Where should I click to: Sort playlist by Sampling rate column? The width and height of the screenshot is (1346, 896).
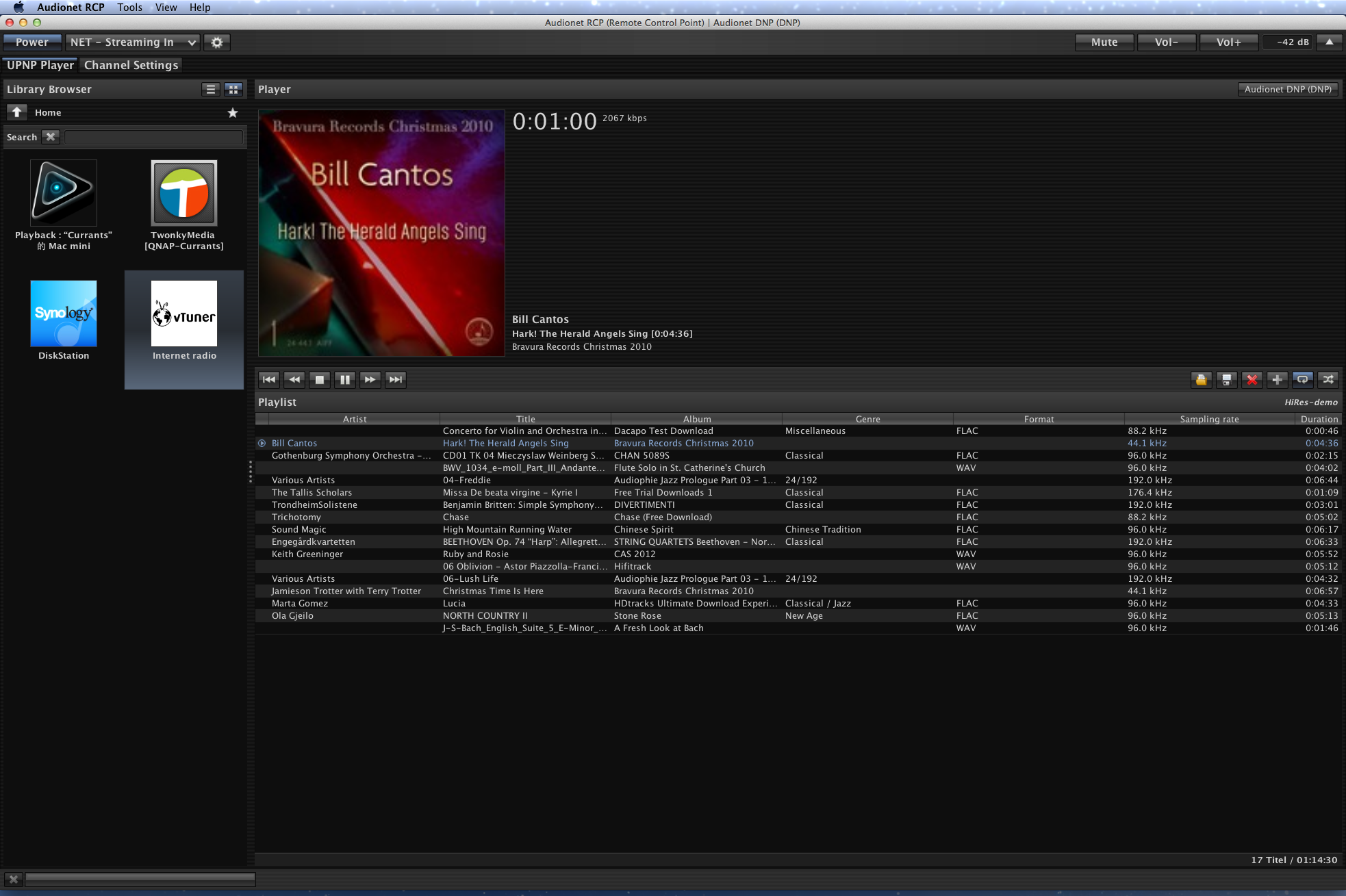[x=1209, y=419]
